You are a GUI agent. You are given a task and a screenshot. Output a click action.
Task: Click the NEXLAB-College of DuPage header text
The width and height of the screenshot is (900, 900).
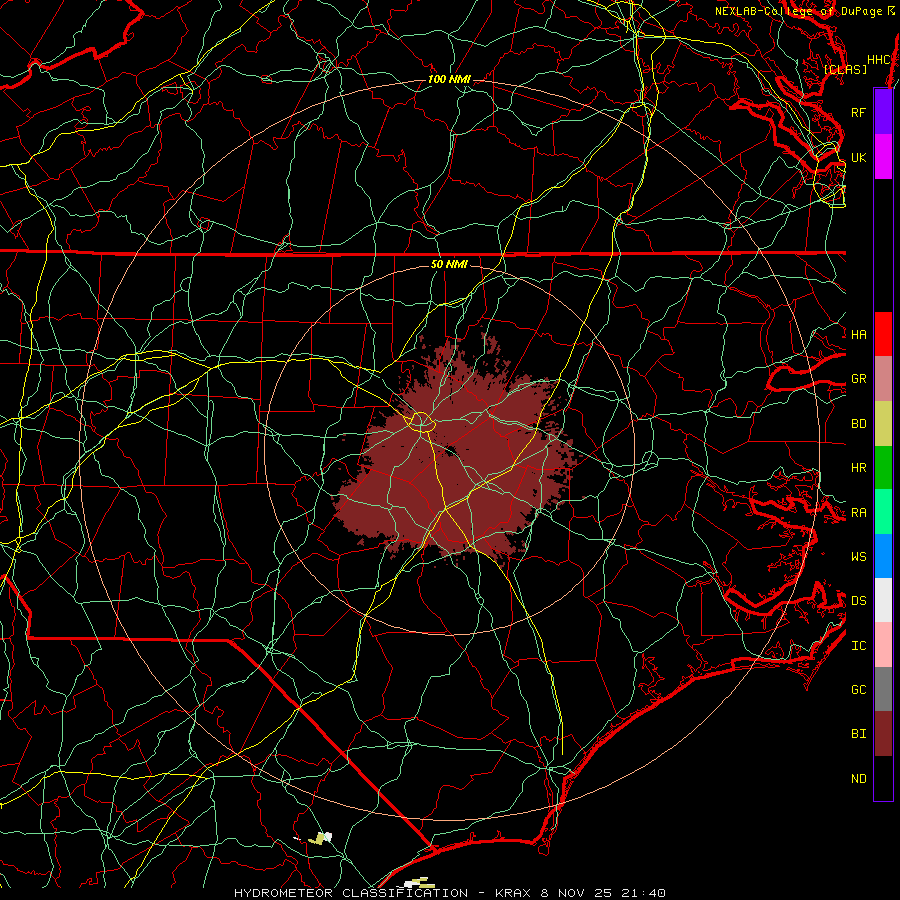pyautogui.click(x=798, y=11)
